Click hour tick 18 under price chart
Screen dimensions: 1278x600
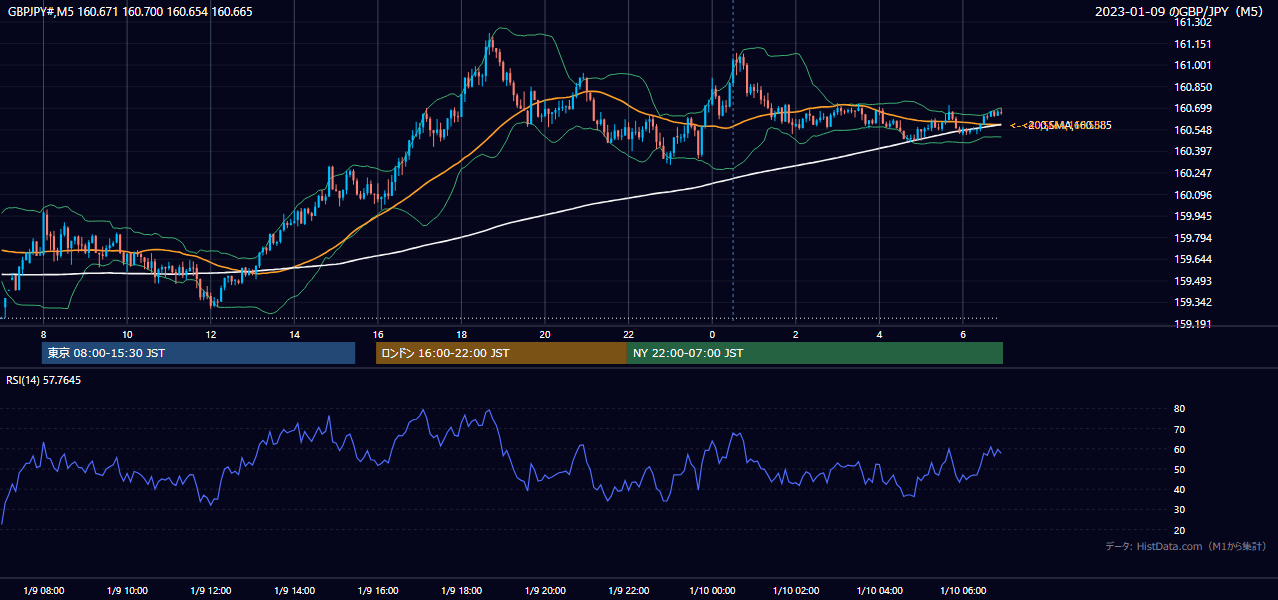click(461, 334)
